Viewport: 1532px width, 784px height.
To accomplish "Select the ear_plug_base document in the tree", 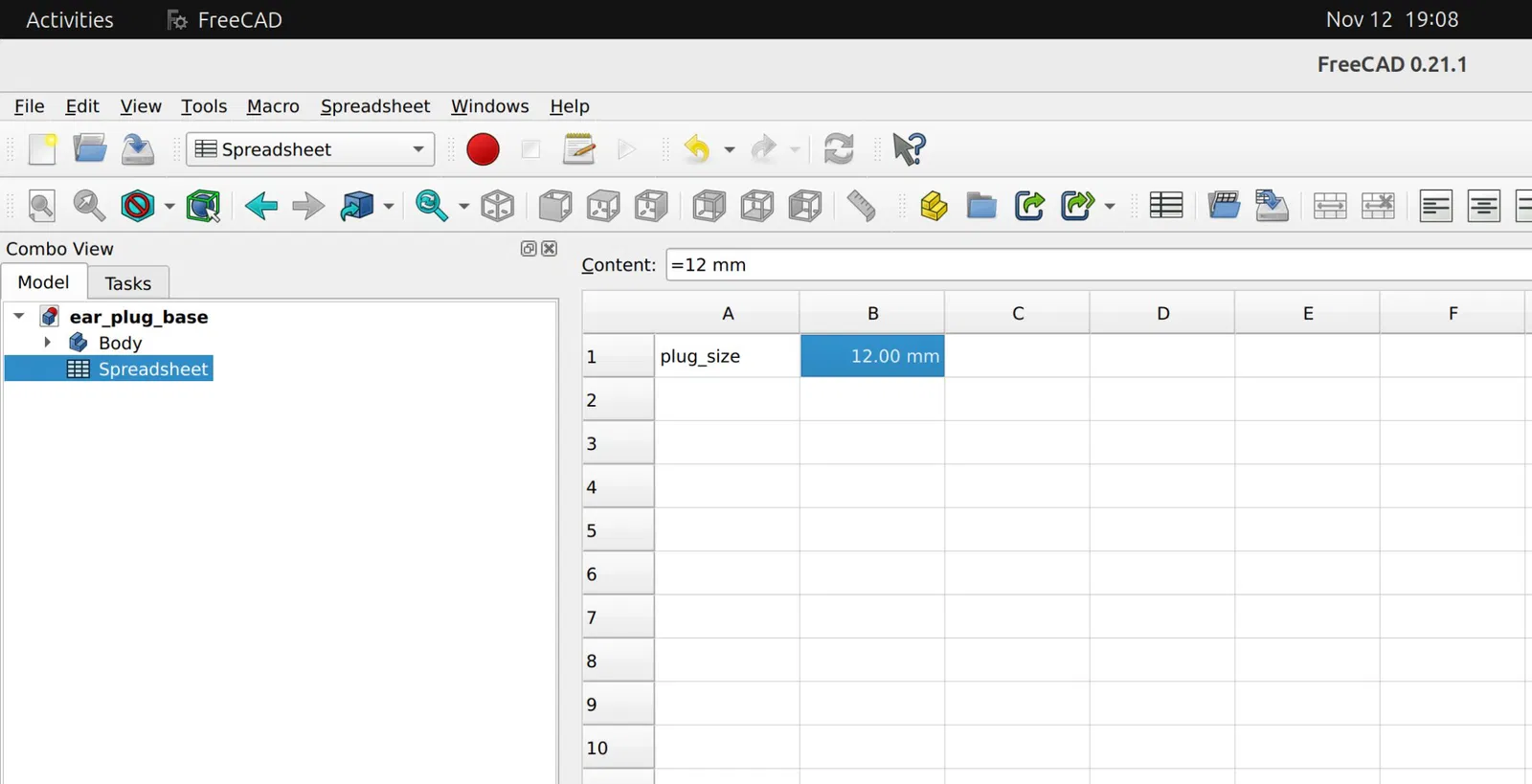I will point(139,317).
